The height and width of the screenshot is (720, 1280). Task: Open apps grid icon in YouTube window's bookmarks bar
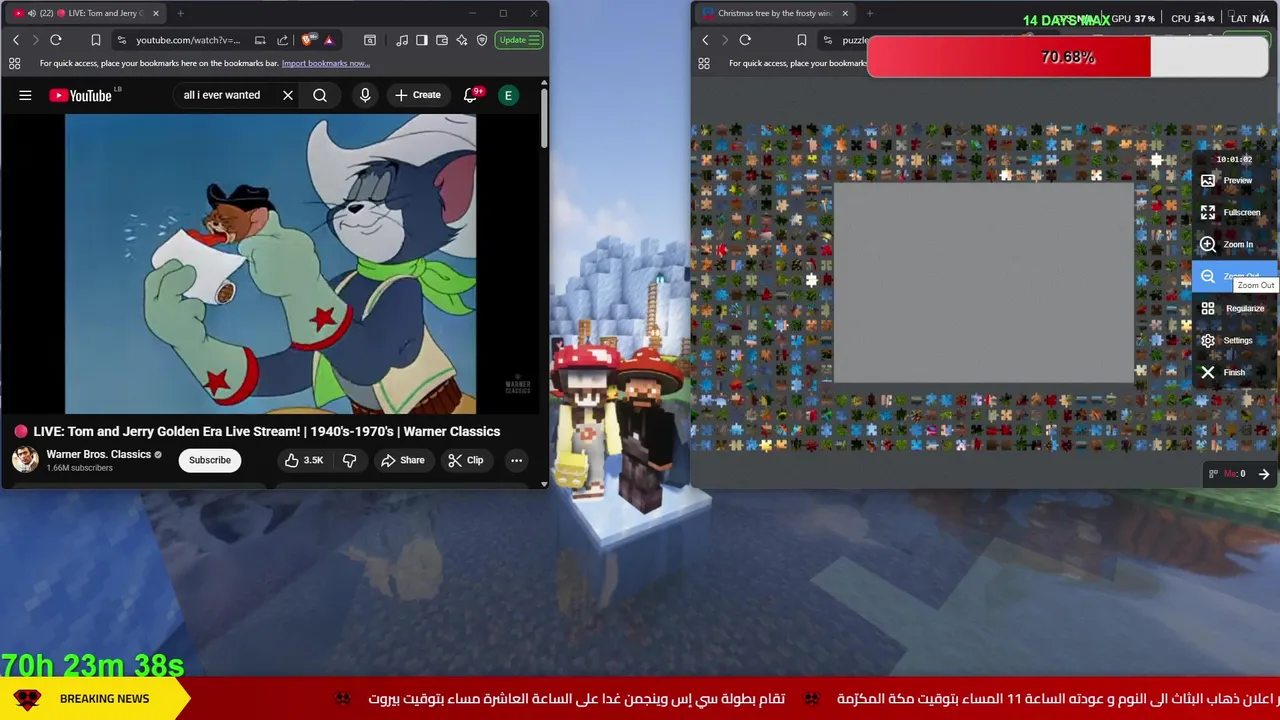[x=14, y=63]
